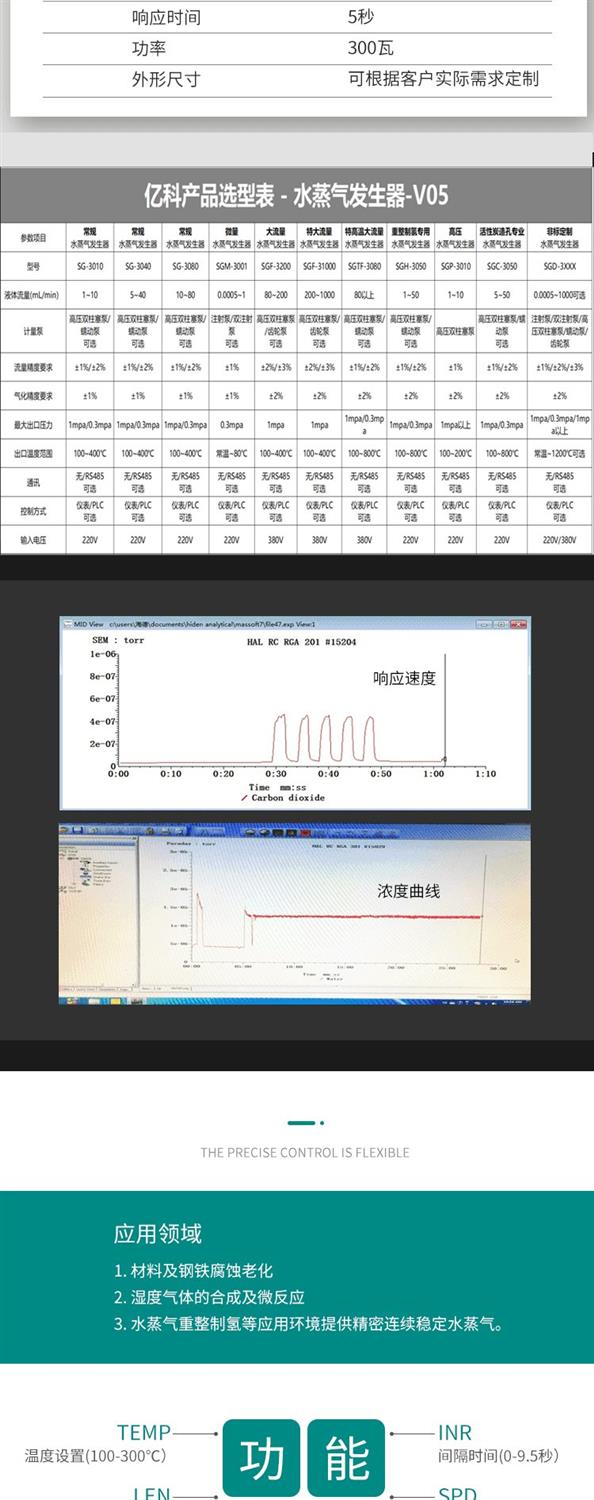Click the 响应速度 label on chart
Image resolution: width=594 pixels, height=1500 pixels.
click(x=404, y=678)
